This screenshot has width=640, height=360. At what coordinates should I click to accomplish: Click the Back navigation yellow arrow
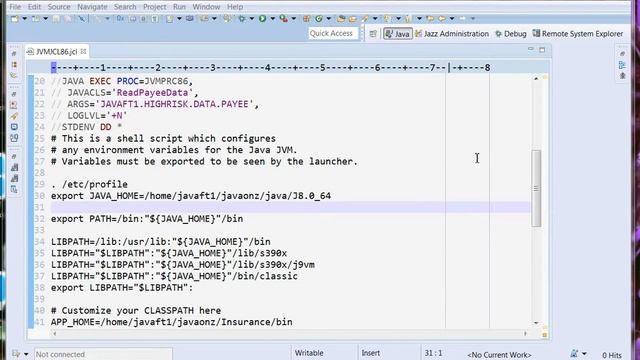pos(442,19)
